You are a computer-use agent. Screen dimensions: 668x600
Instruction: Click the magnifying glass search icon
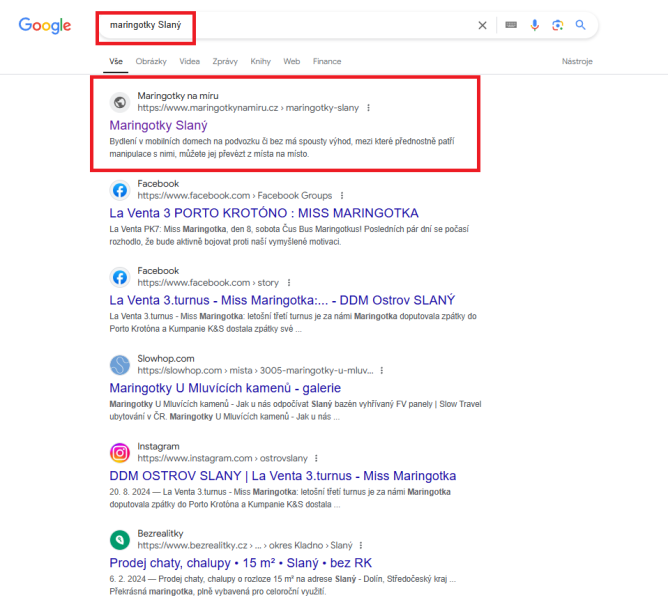(x=580, y=25)
